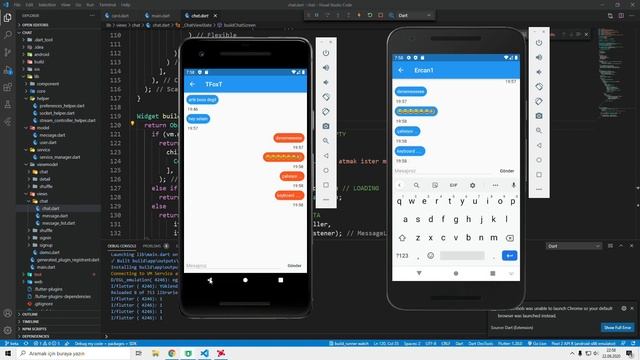Open the Manage gear in the activity bar

tap(7, 330)
